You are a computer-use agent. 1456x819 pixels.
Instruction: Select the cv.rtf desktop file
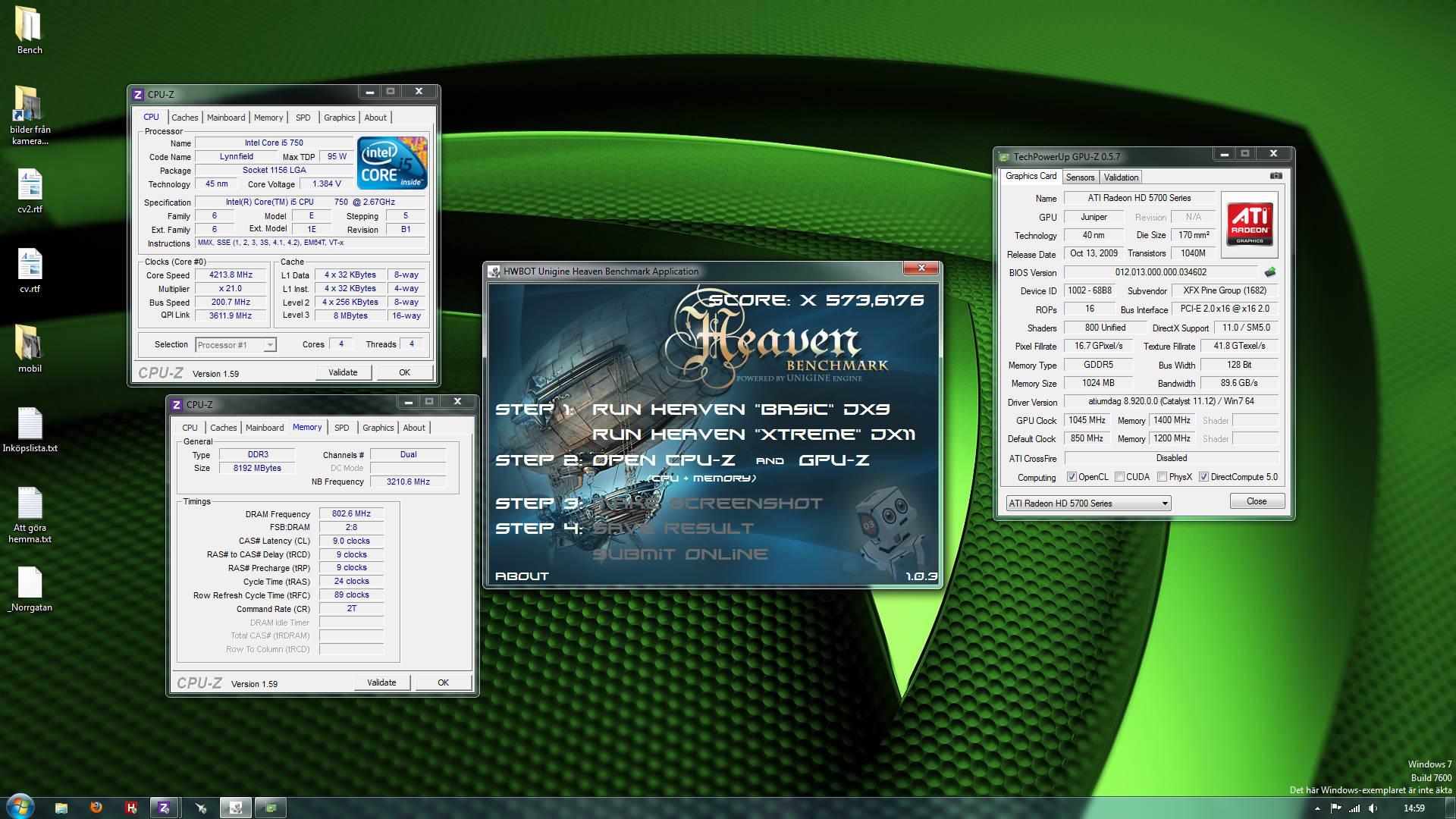coord(30,270)
